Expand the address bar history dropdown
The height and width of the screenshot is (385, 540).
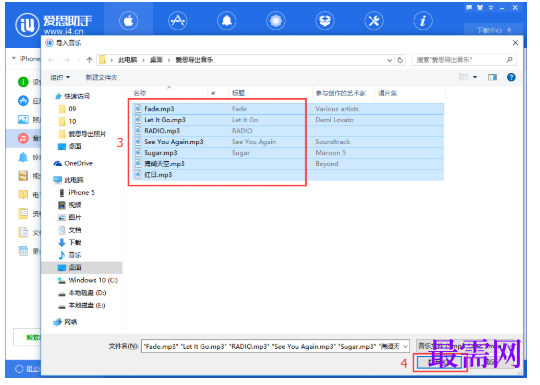point(390,60)
